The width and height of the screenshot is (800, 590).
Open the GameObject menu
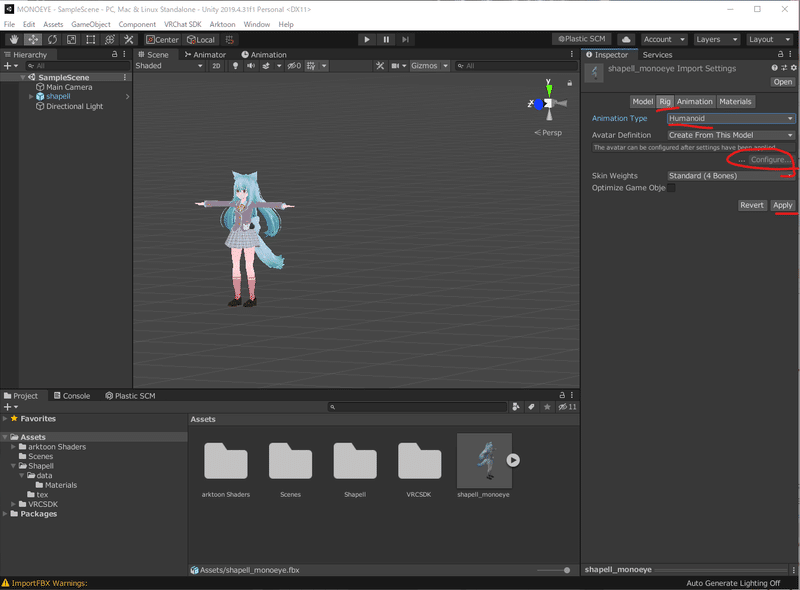point(91,24)
